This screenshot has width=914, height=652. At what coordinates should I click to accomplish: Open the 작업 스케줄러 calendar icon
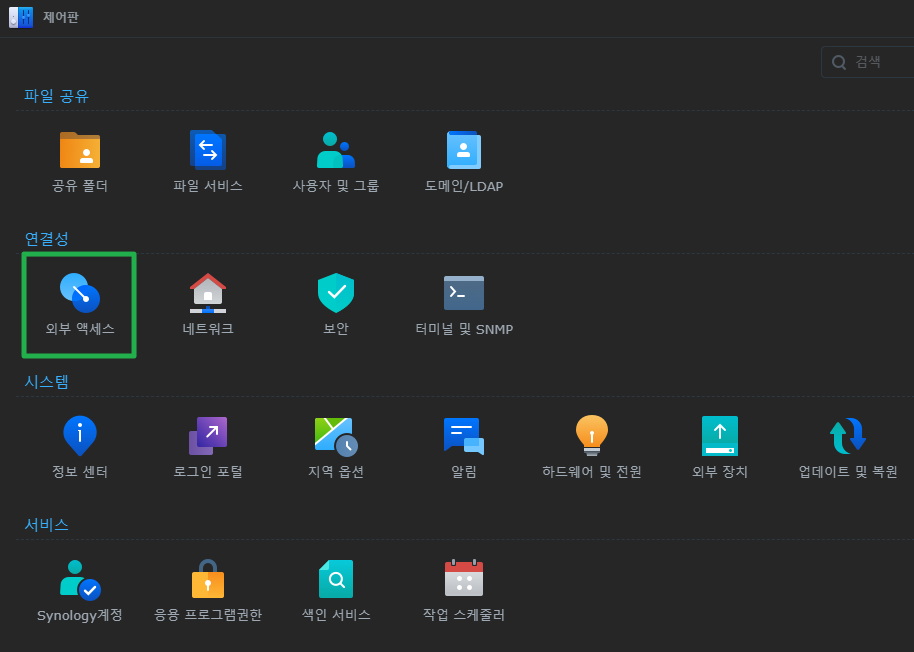[x=464, y=580]
